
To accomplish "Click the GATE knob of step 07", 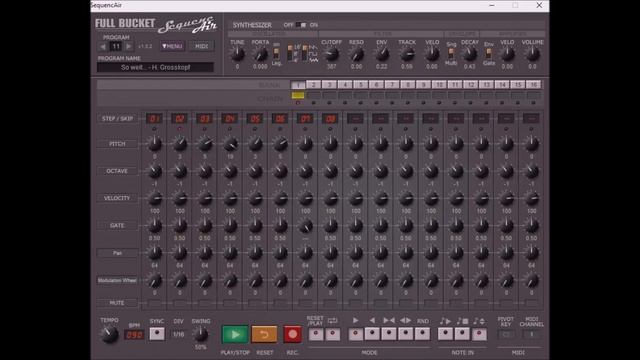I will point(305,225).
